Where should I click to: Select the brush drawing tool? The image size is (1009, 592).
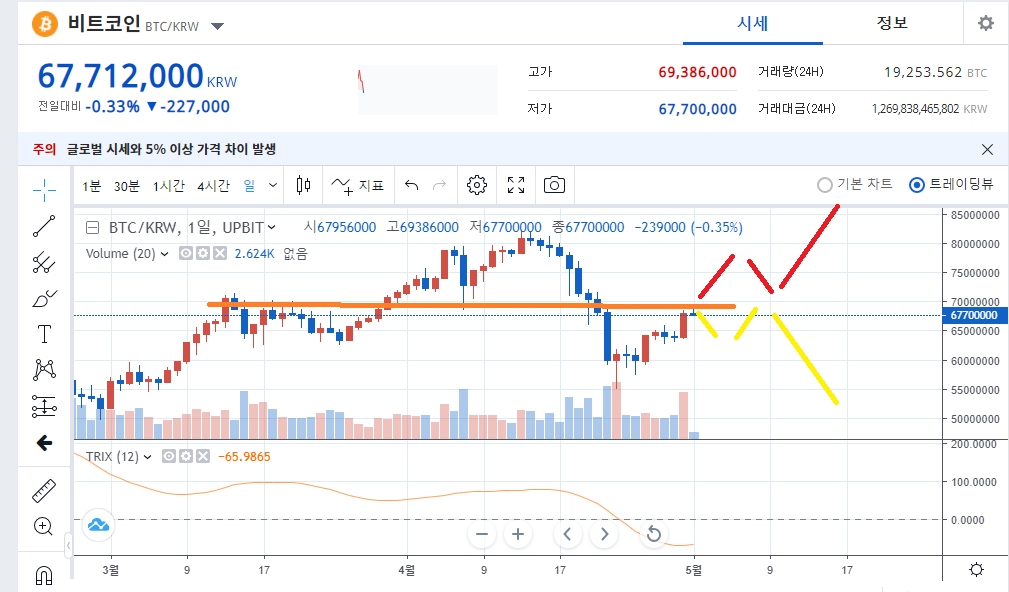tap(44, 299)
